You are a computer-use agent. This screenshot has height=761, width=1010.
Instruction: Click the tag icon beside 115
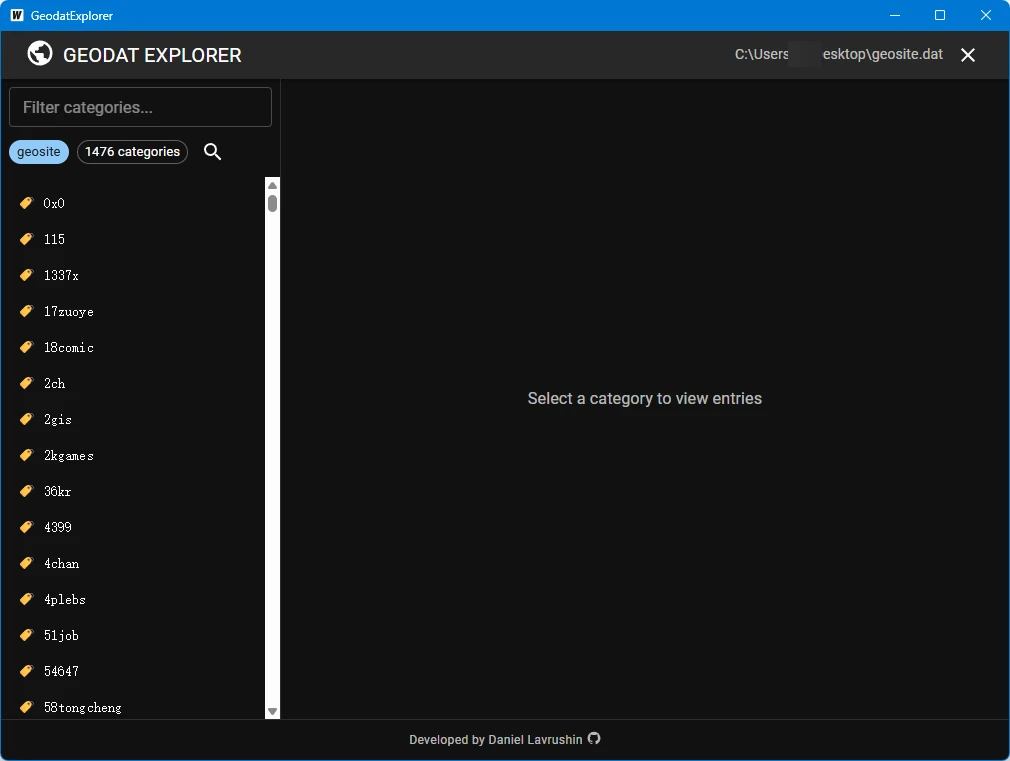(x=26, y=239)
